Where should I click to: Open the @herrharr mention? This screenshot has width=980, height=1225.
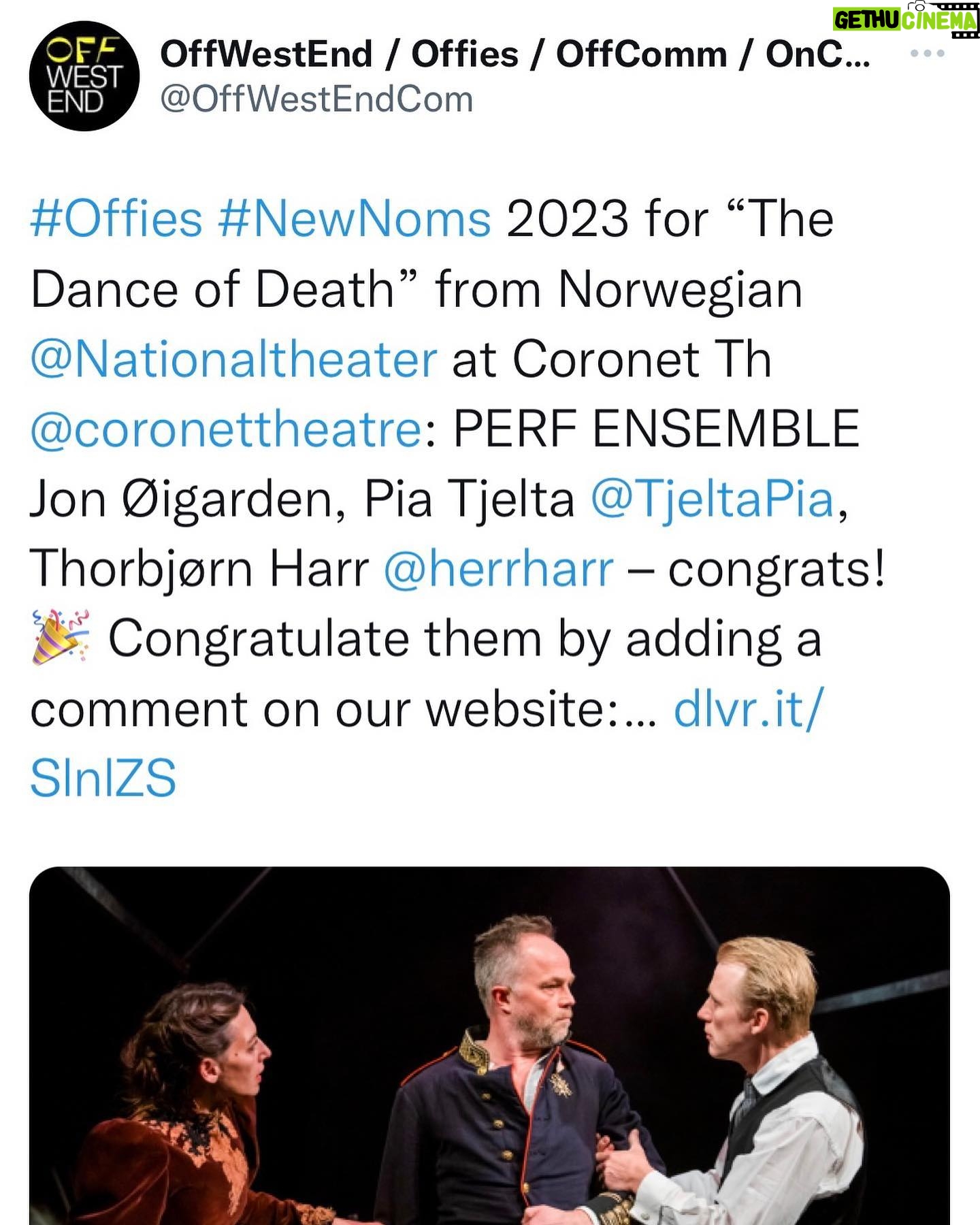coord(499,568)
